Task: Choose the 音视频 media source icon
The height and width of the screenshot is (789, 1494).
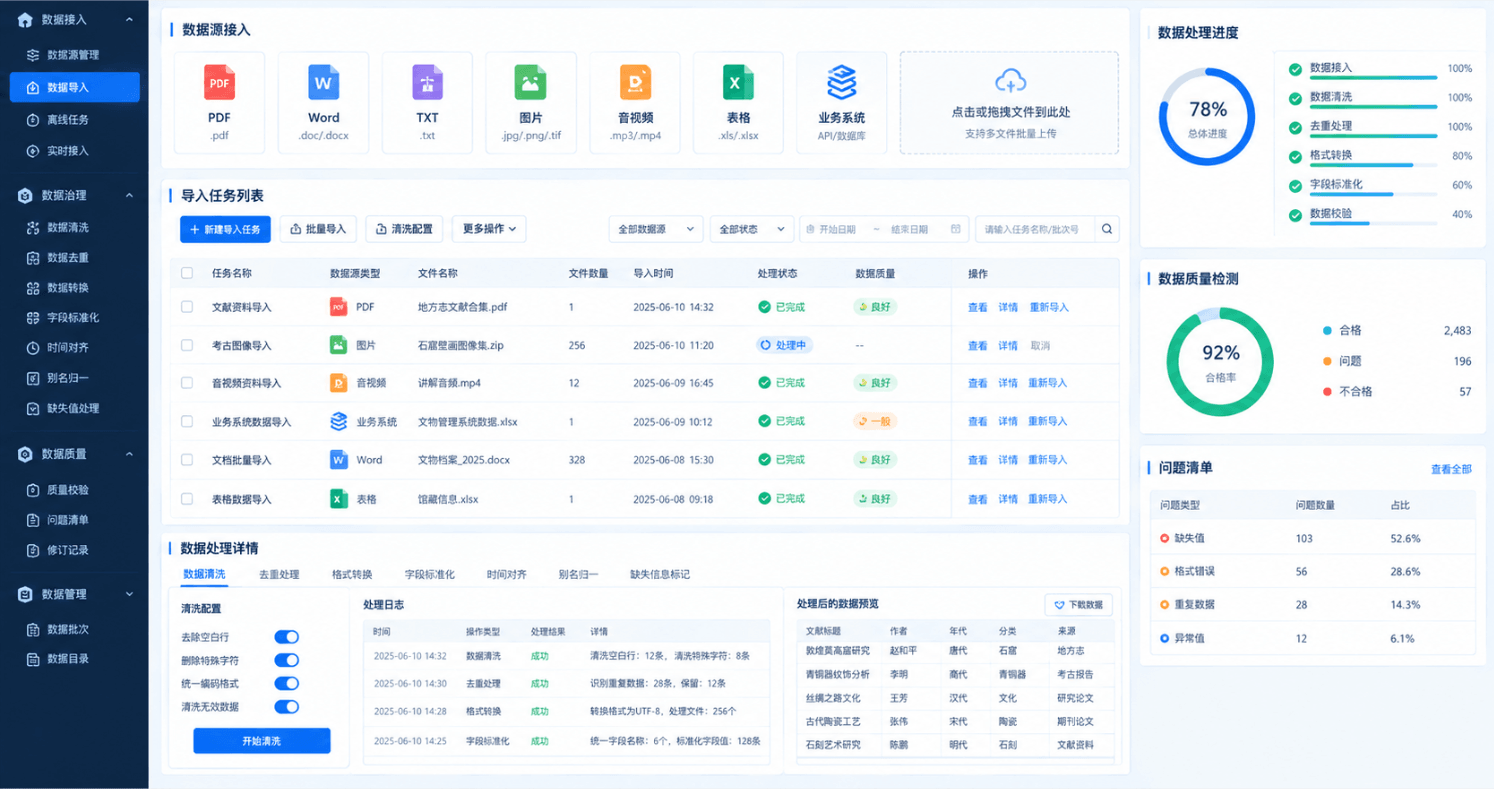Action: click(x=635, y=83)
